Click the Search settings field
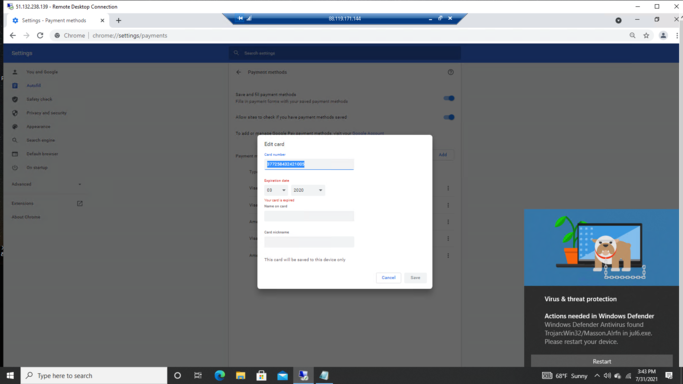Screen dimensions: 683x384 point(345,53)
